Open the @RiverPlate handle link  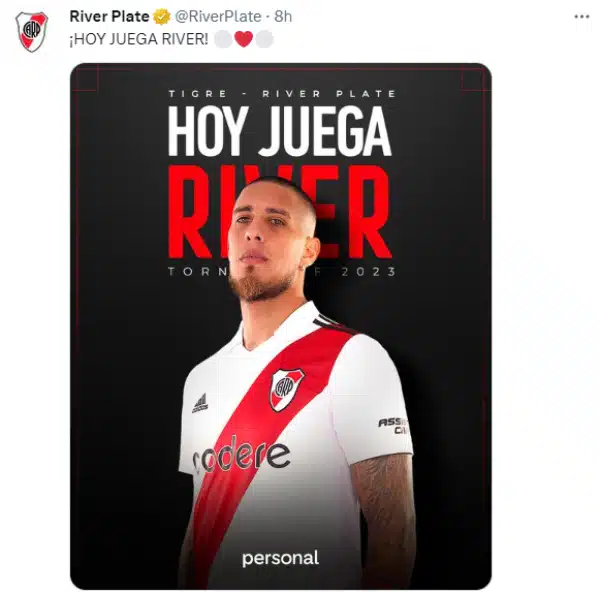click(218, 16)
